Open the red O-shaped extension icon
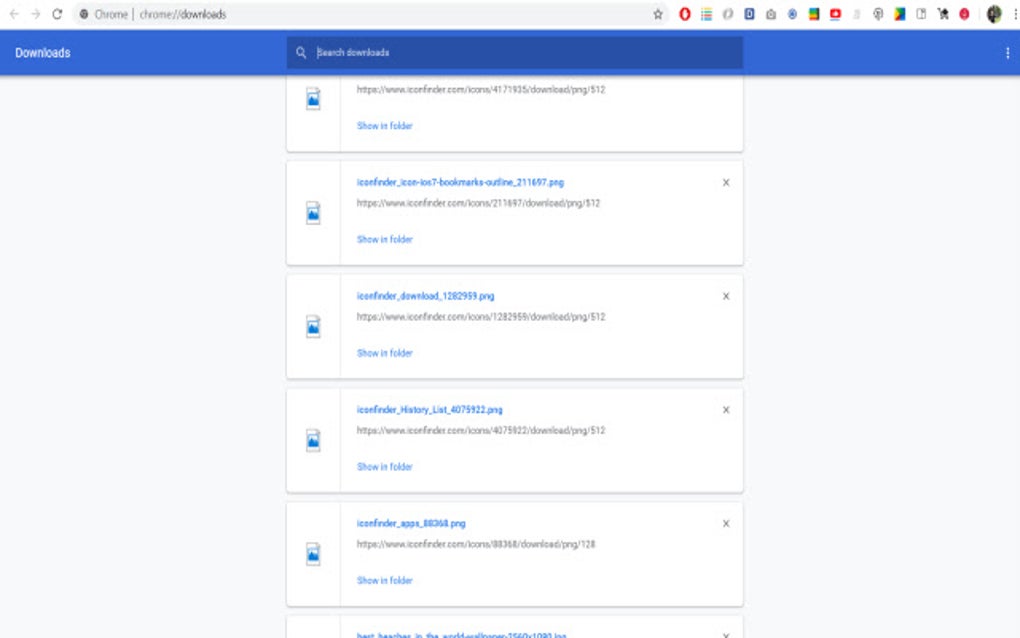 (685, 14)
